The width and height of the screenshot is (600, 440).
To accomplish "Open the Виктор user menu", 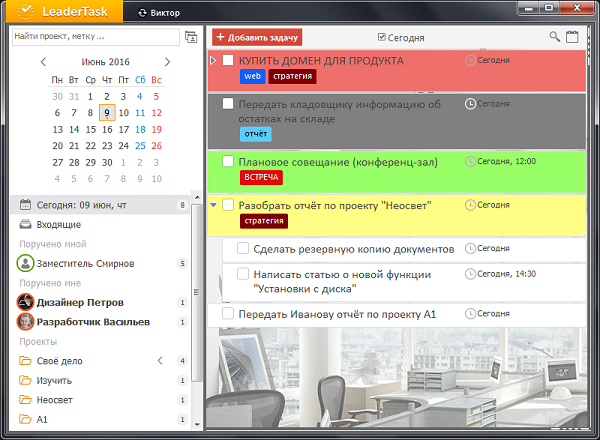I will 165,13.
